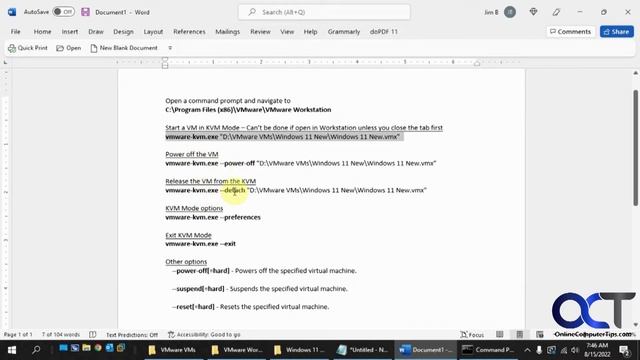Screen dimensions: 640x360
Task: Click the vertical scrollbar thumb
Action: click(636, 147)
